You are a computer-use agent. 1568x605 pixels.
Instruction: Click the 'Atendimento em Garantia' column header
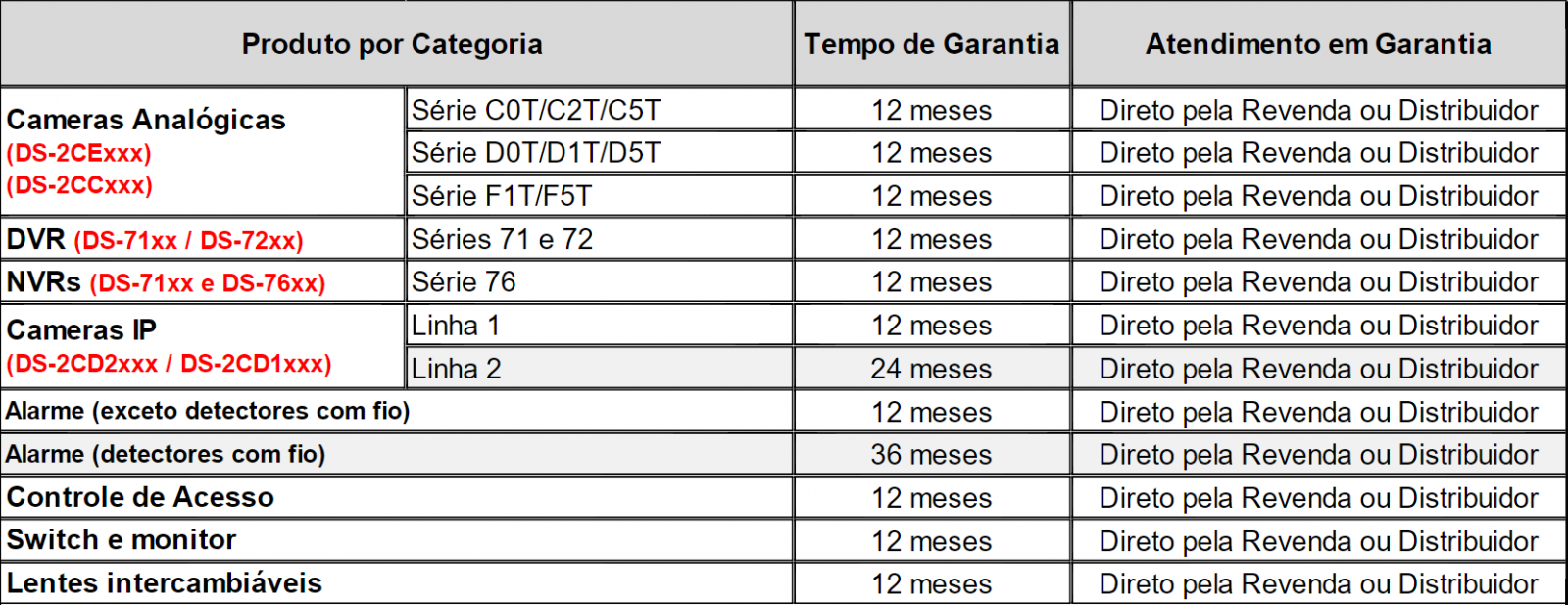pyautogui.click(x=1318, y=44)
